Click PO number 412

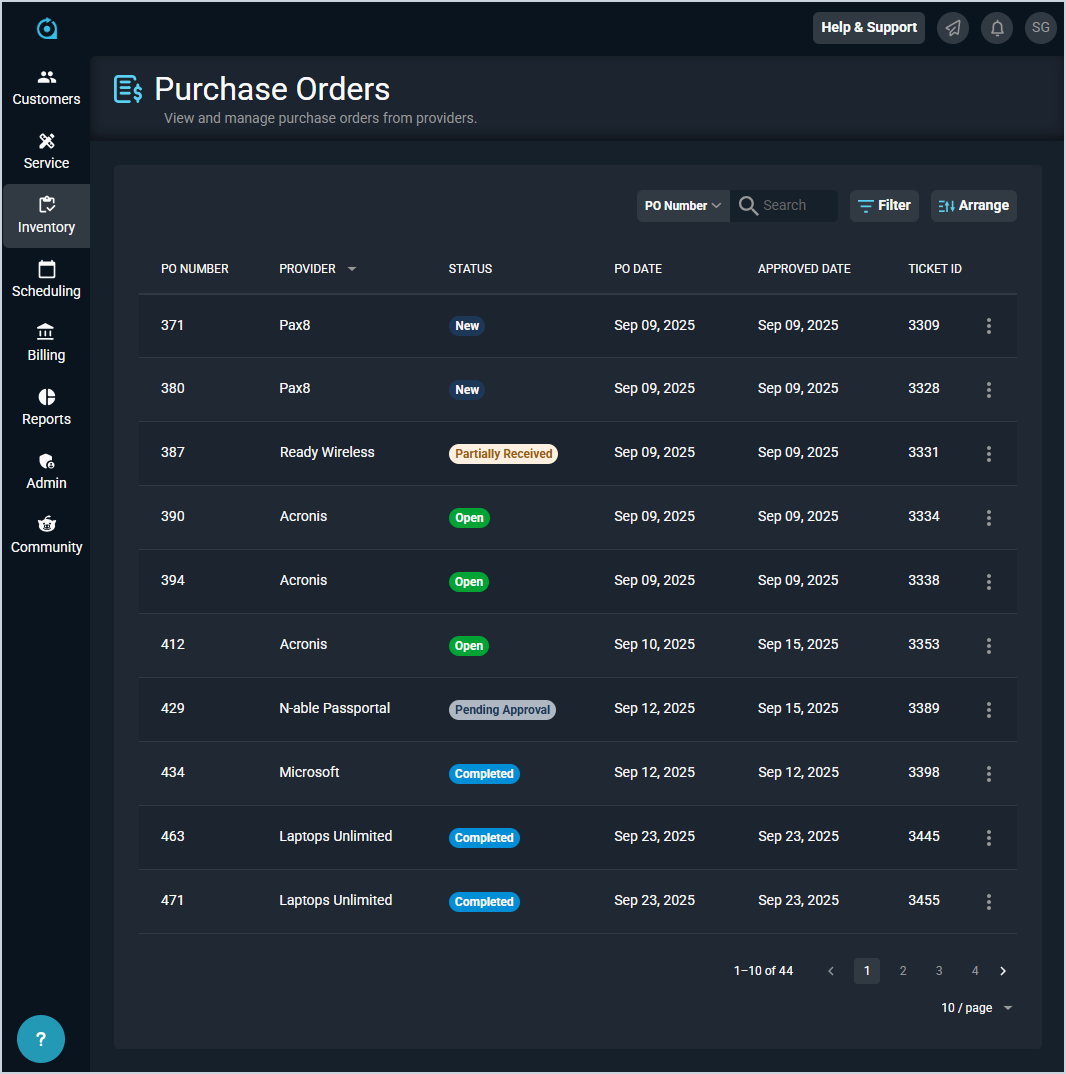[173, 645]
